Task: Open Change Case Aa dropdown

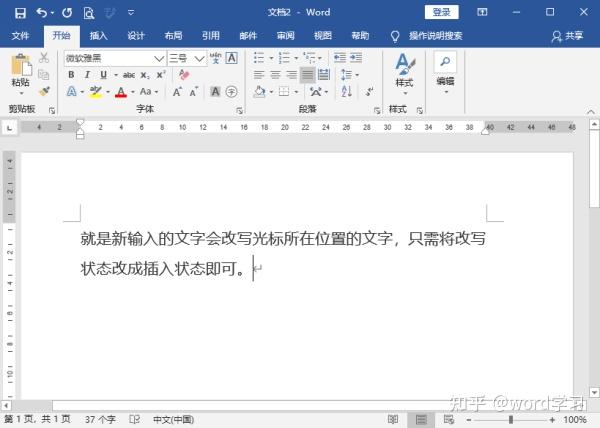Action: [x=148, y=92]
